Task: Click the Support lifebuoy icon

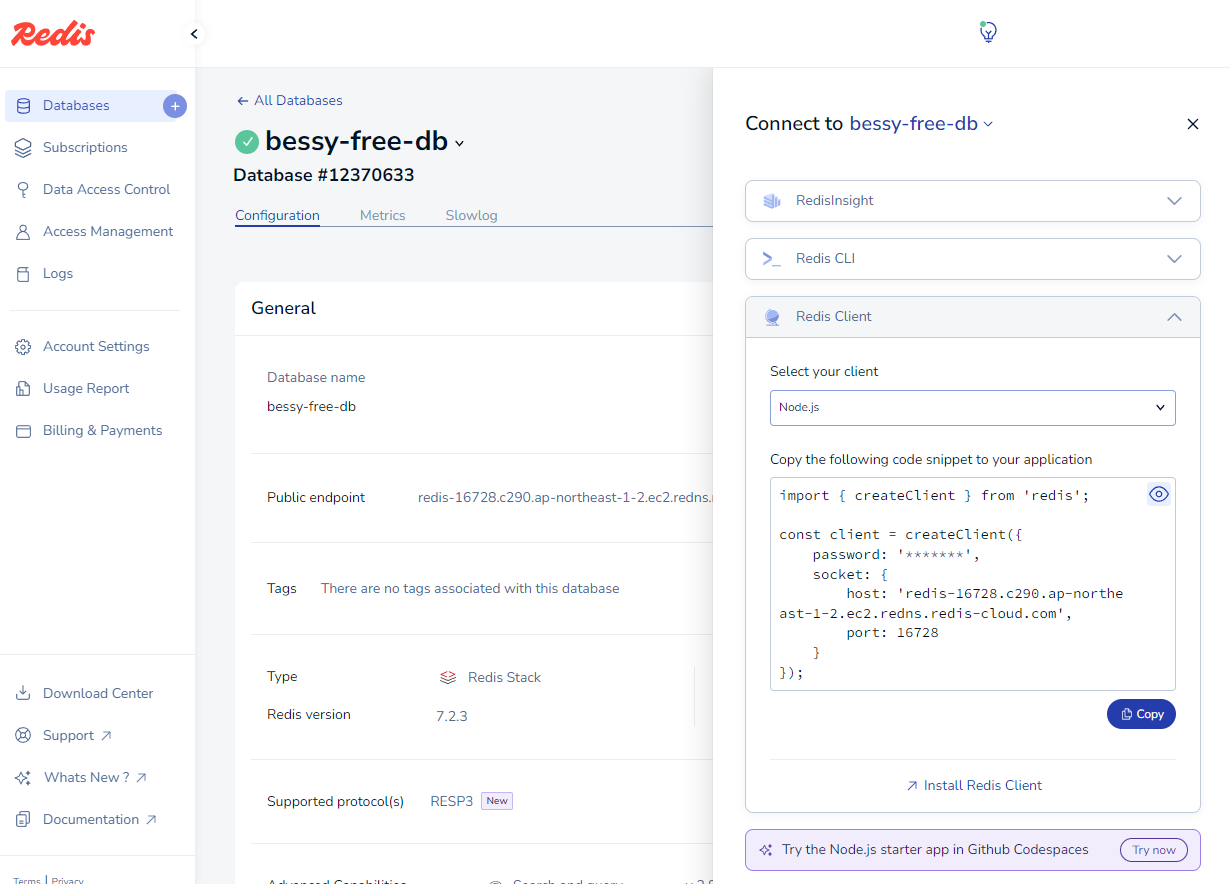Action: pyautogui.click(x=23, y=735)
